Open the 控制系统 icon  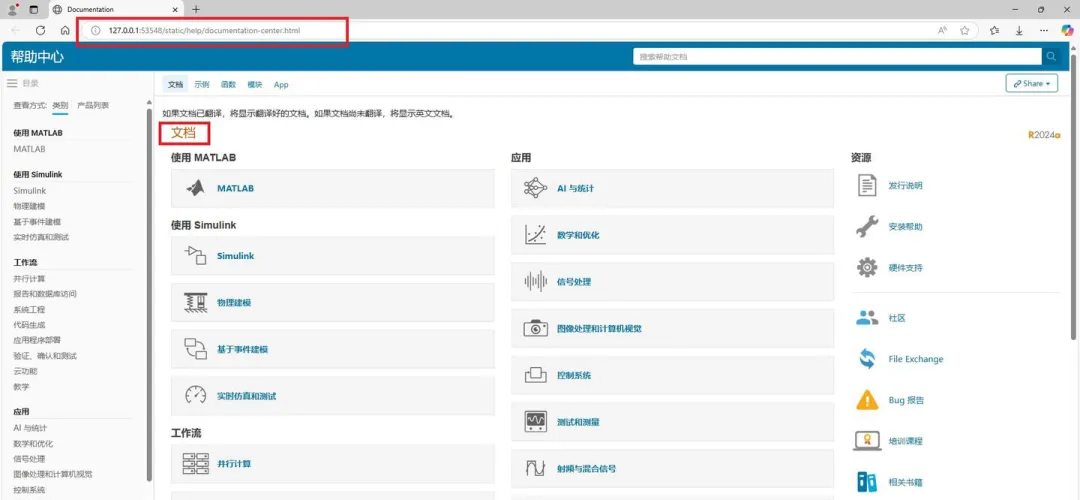pyautogui.click(x=535, y=375)
